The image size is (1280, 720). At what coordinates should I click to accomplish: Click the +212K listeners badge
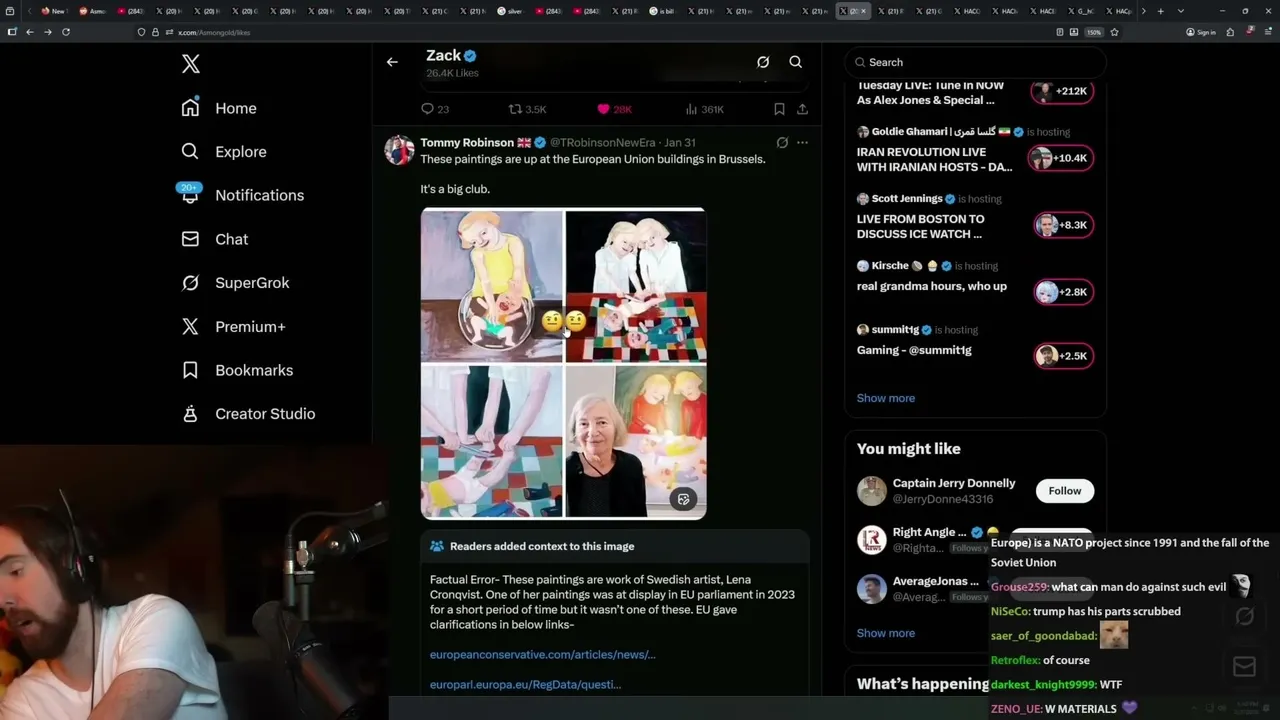1062,91
